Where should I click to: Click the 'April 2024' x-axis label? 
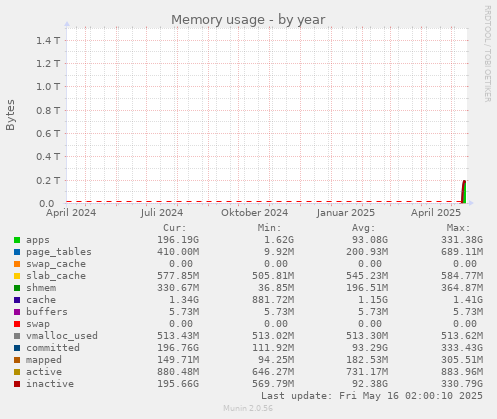tap(71, 213)
